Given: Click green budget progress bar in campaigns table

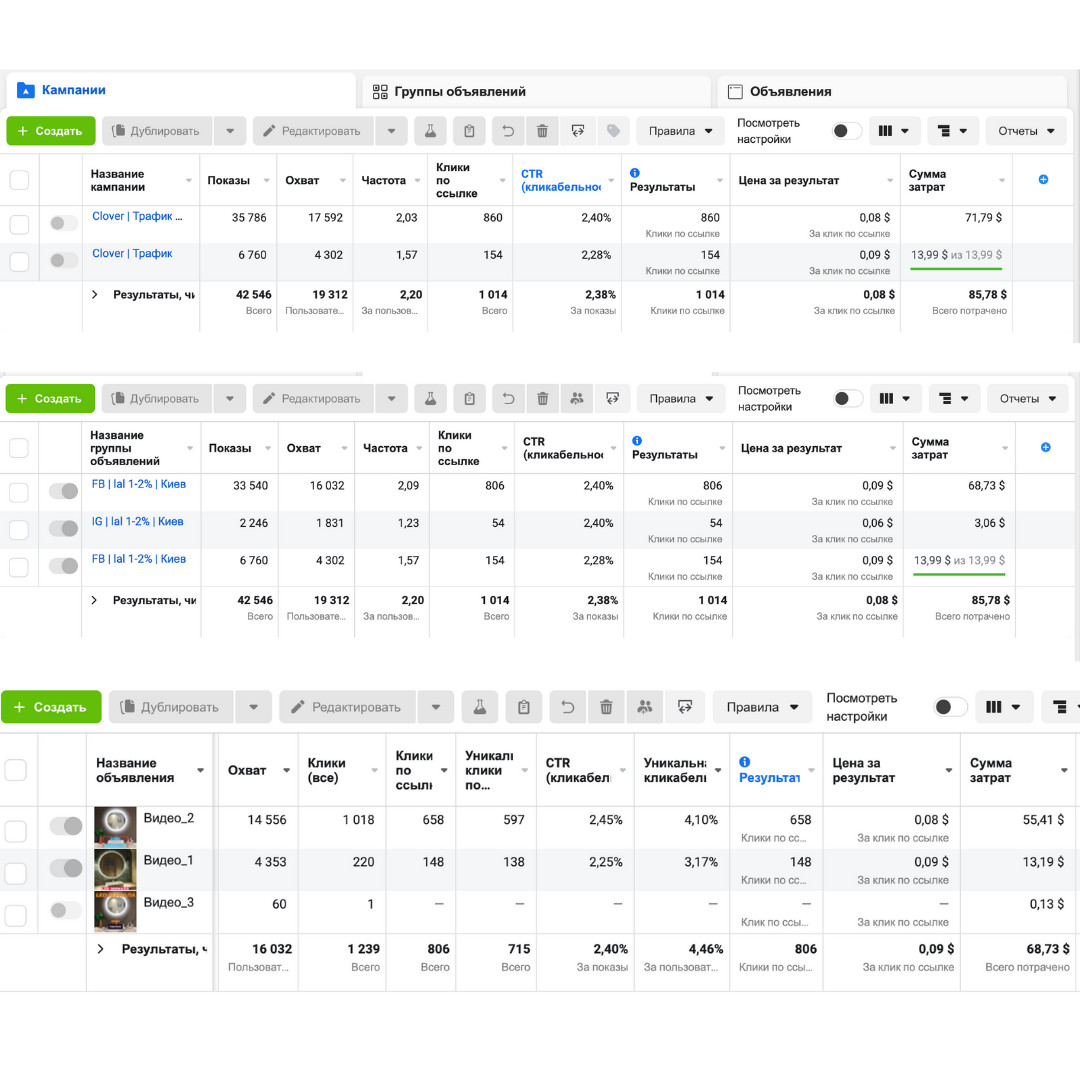Looking at the screenshot, I should coord(956,269).
